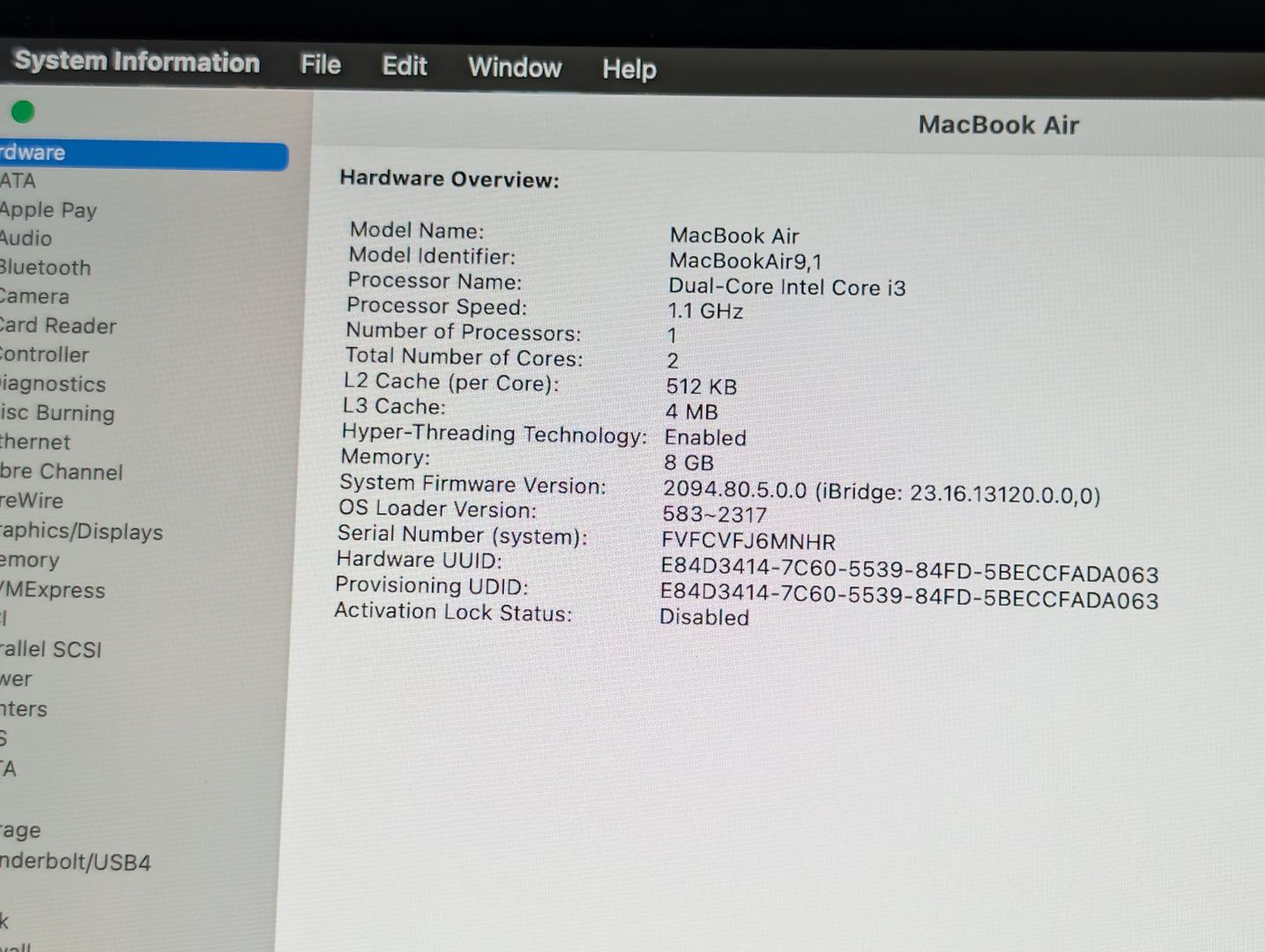The image size is (1265, 952).
Task: Select Parallel SCSI in the sidebar
Action: [x=51, y=650]
